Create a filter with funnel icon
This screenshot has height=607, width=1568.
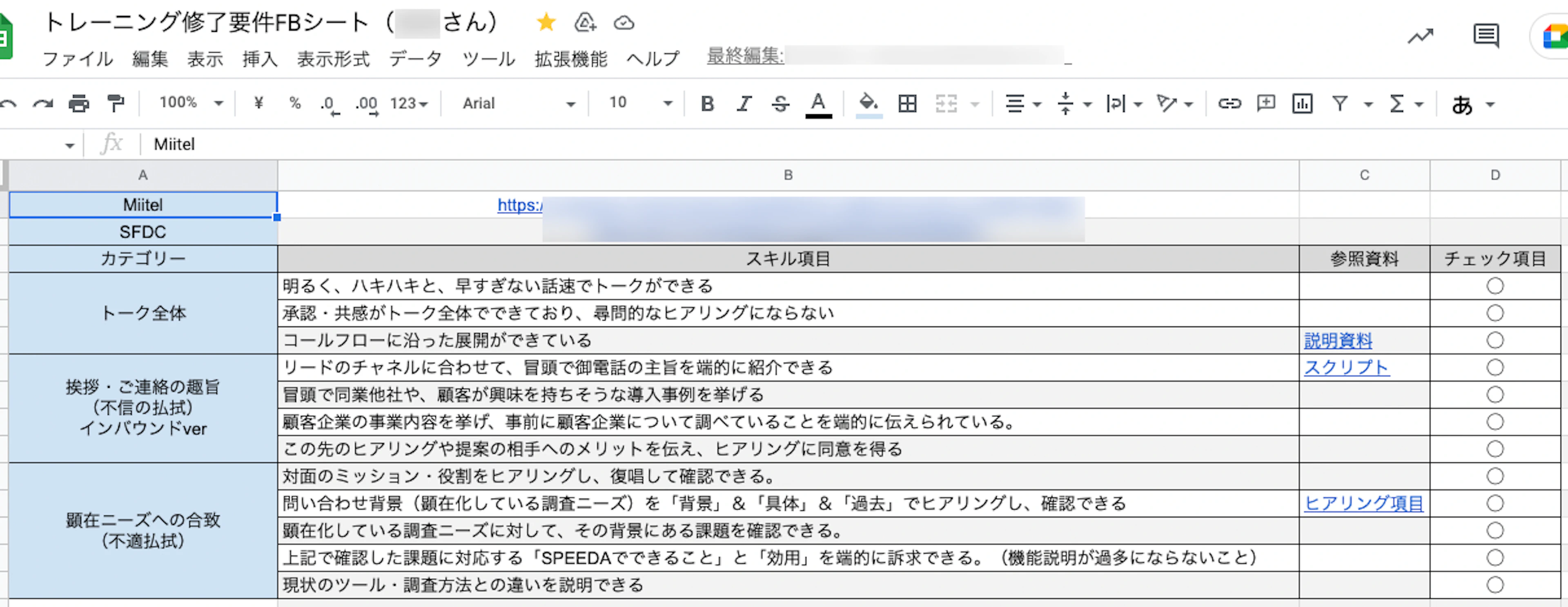(1340, 104)
